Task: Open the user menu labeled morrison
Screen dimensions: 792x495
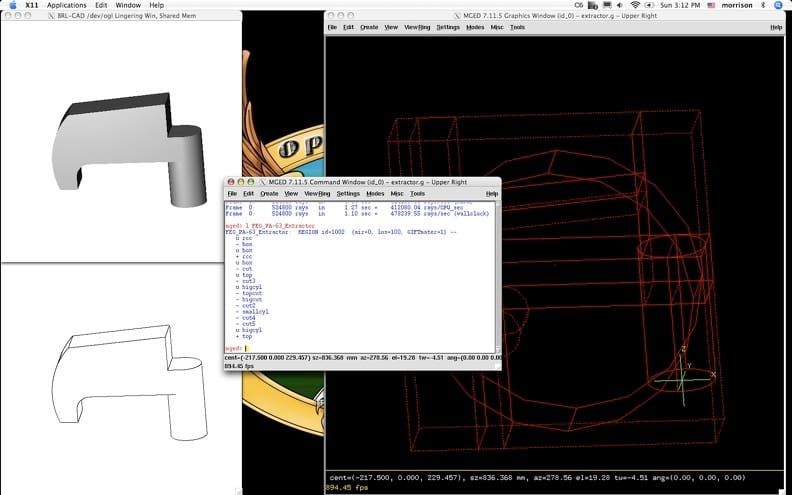Action: coord(737,5)
